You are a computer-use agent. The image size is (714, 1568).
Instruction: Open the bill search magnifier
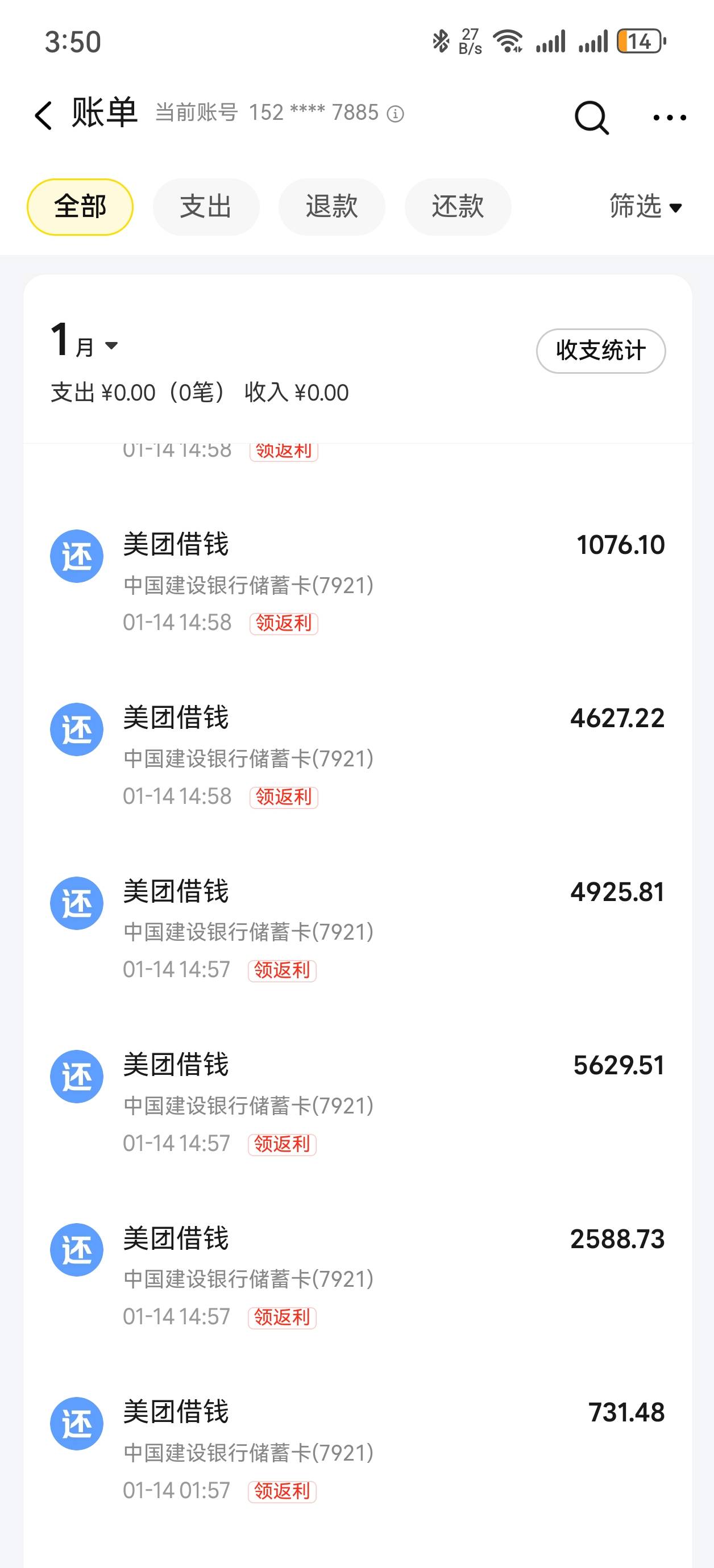coord(591,116)
